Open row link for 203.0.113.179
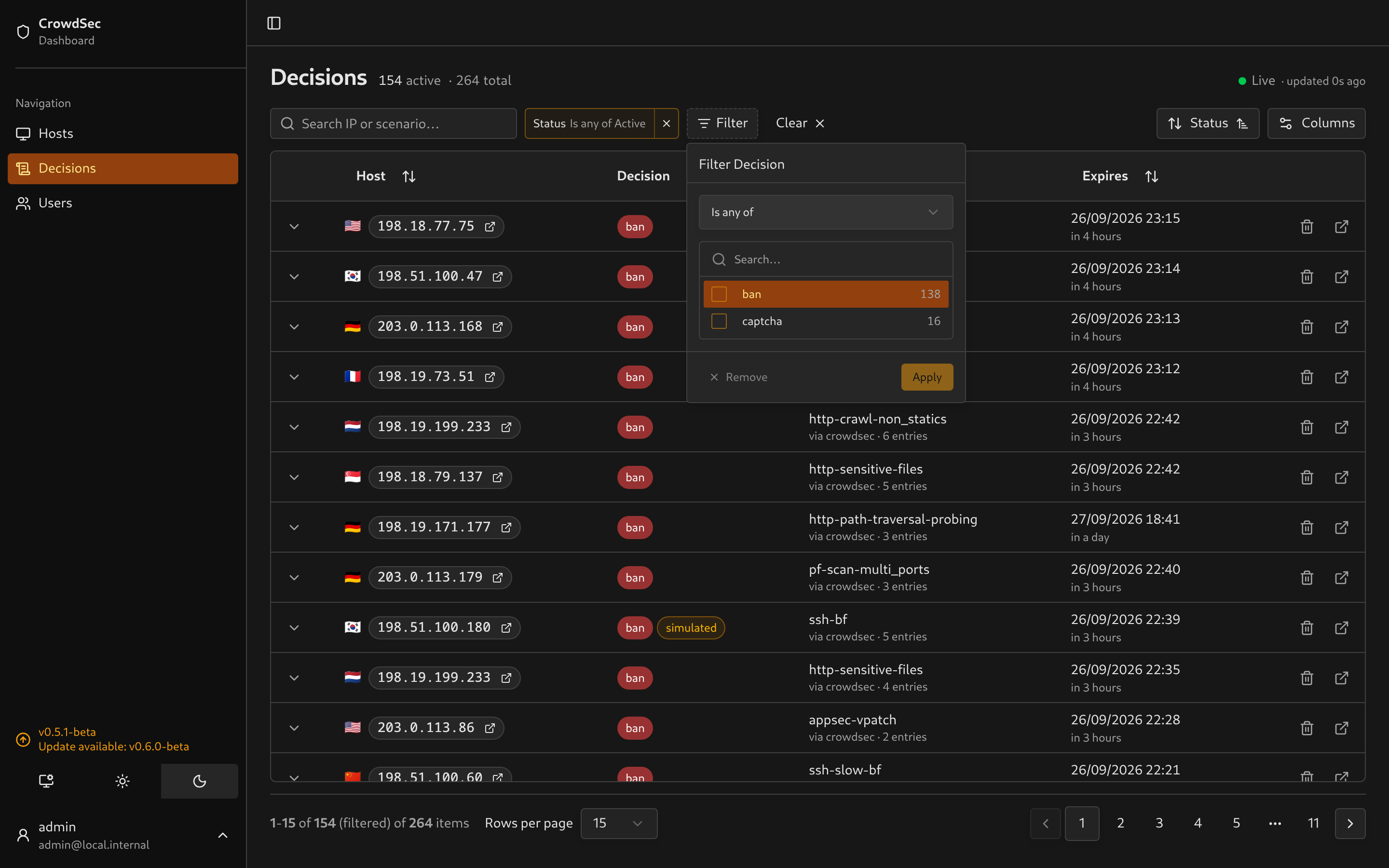The height and width of the screenshot is (868, 1389). pos(1341,578)
